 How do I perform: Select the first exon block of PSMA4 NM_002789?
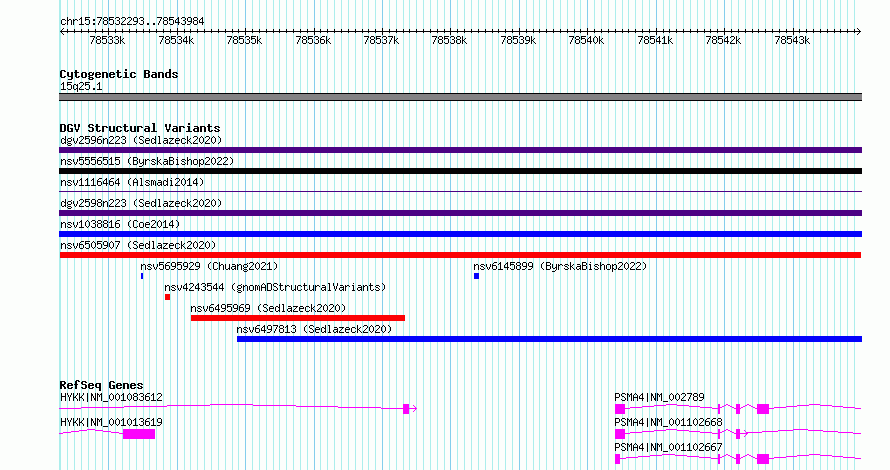(620, 409)
